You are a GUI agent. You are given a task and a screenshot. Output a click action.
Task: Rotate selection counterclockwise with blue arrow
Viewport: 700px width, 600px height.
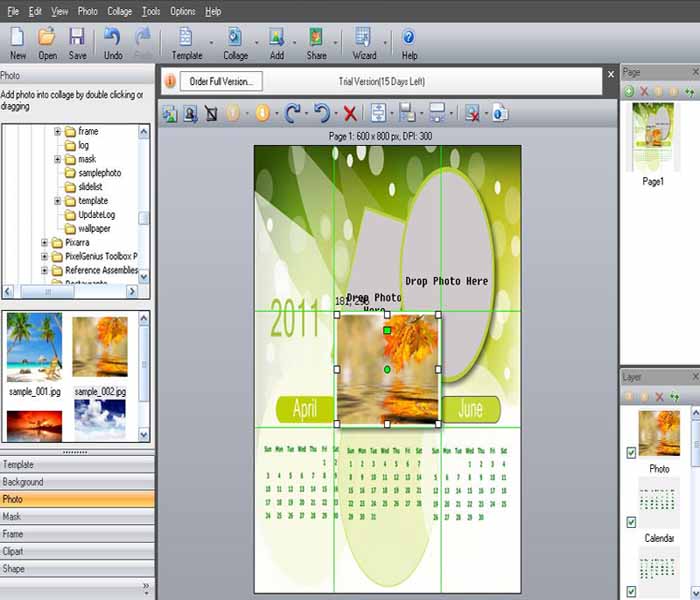(x=322, y=113)
